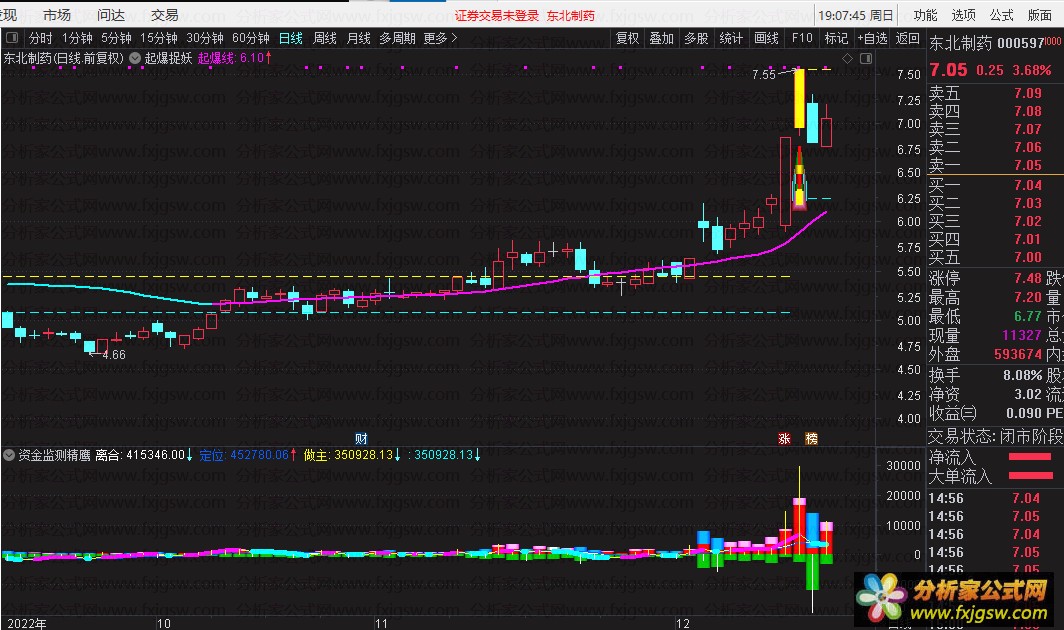Click the 叠加 overlay button
The width and height of the screenshot is (1064, 630).
(x=661, y=38)
